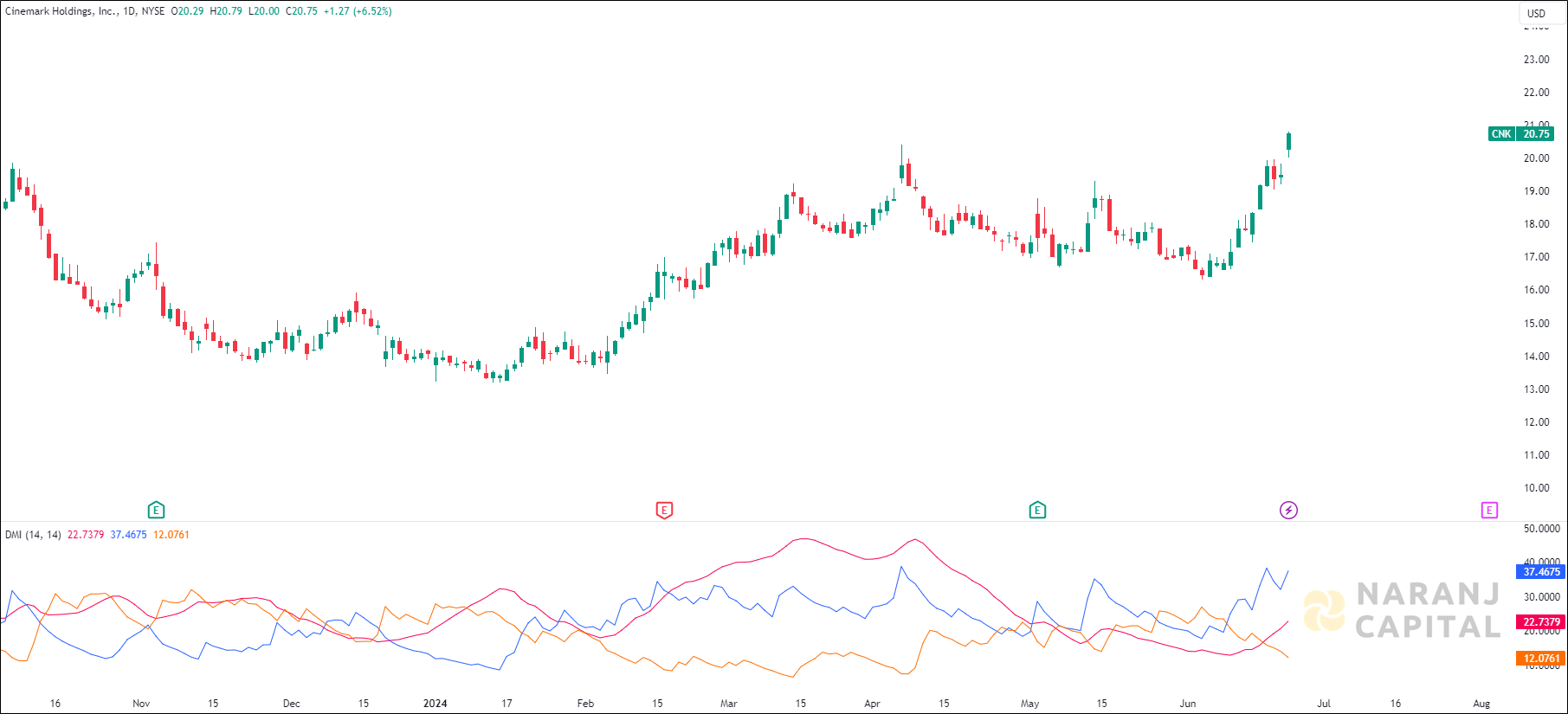Click the 22.00 price axis label
1568x714 pixels.
[1537, 93]
